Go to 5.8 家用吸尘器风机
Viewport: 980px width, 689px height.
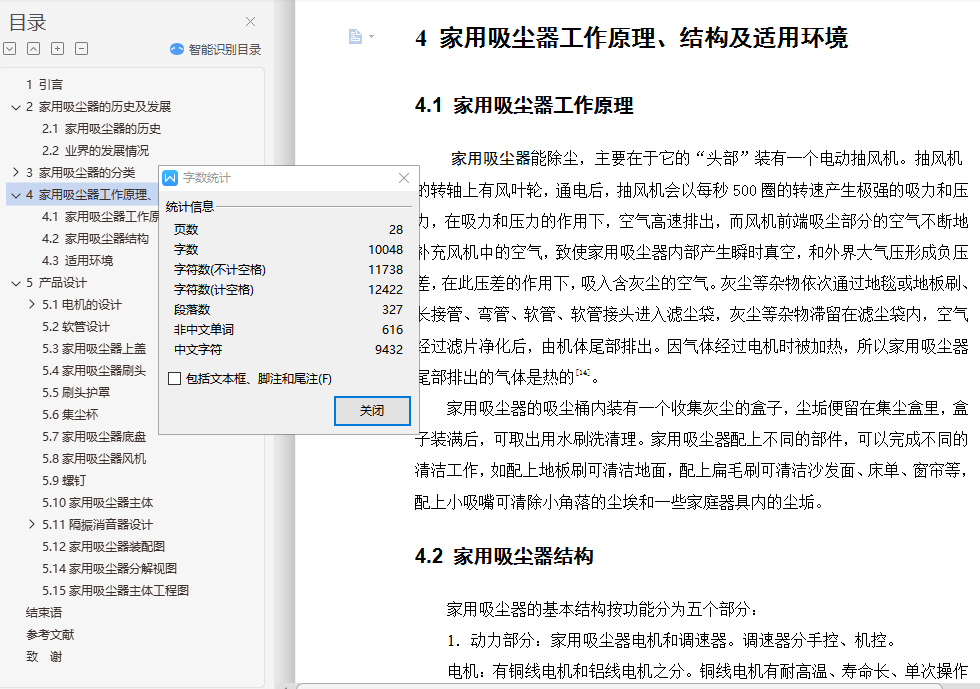[94, 459]
